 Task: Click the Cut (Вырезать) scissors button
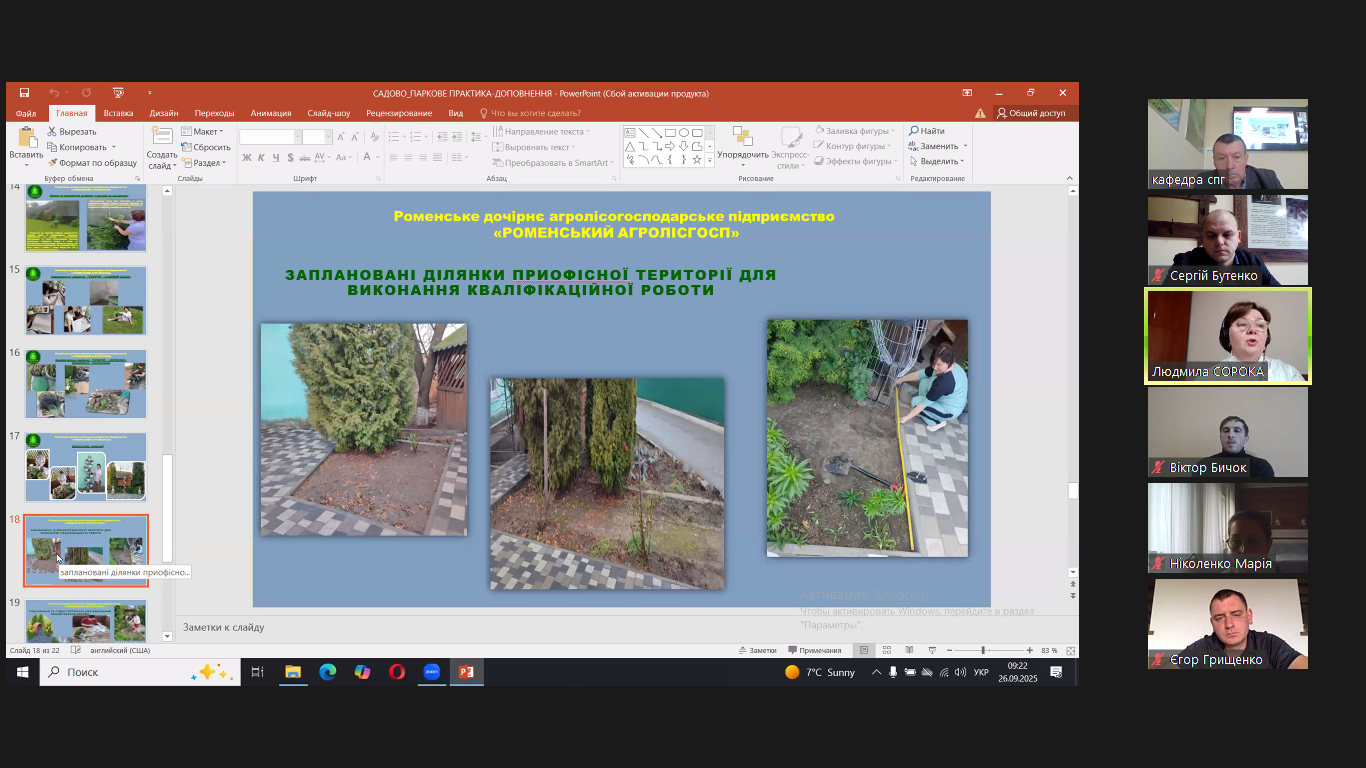pyautogui.click(x=71, y=131)
